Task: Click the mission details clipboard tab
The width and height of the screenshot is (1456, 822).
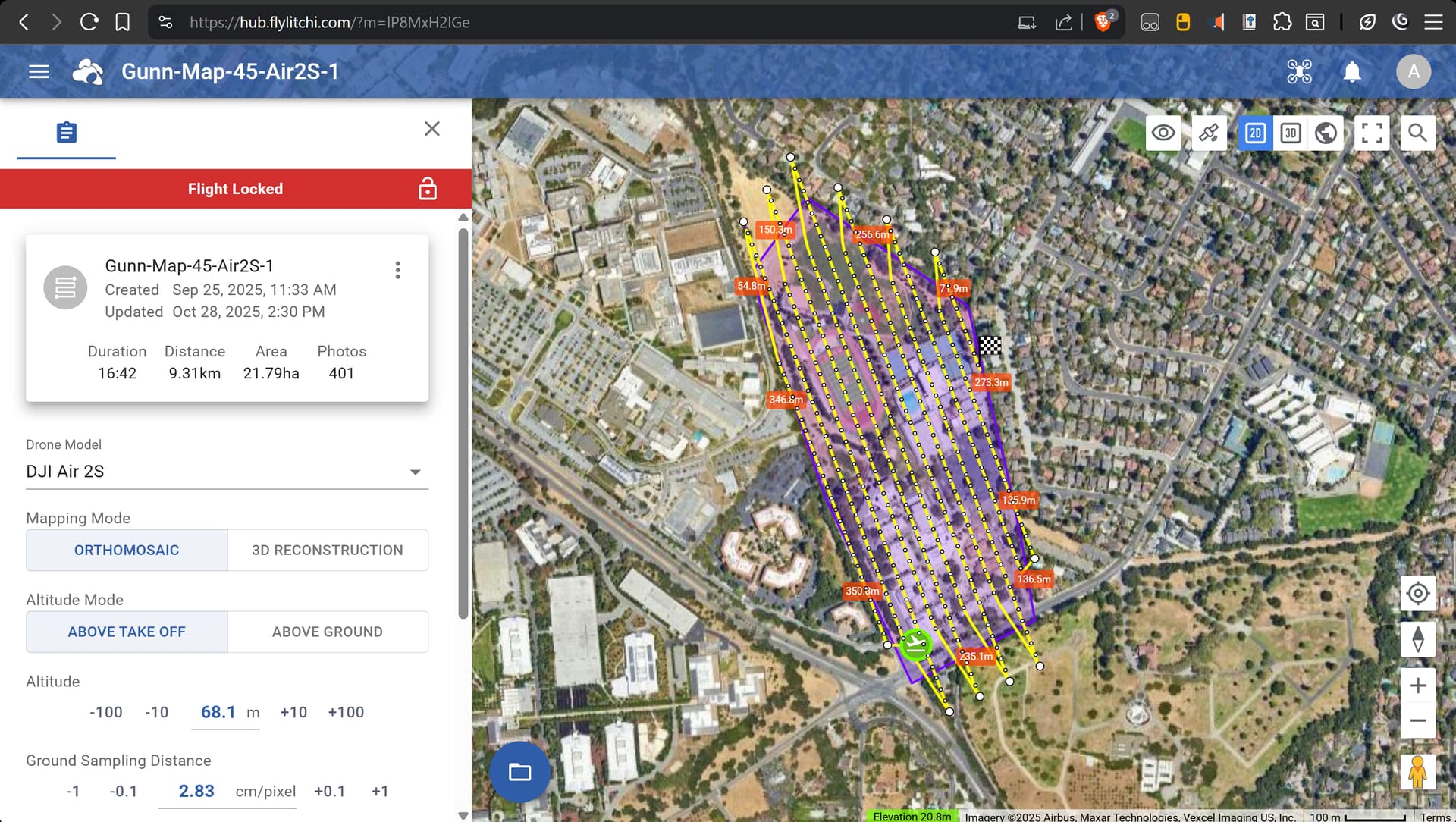Action: (x=67, y=133)
